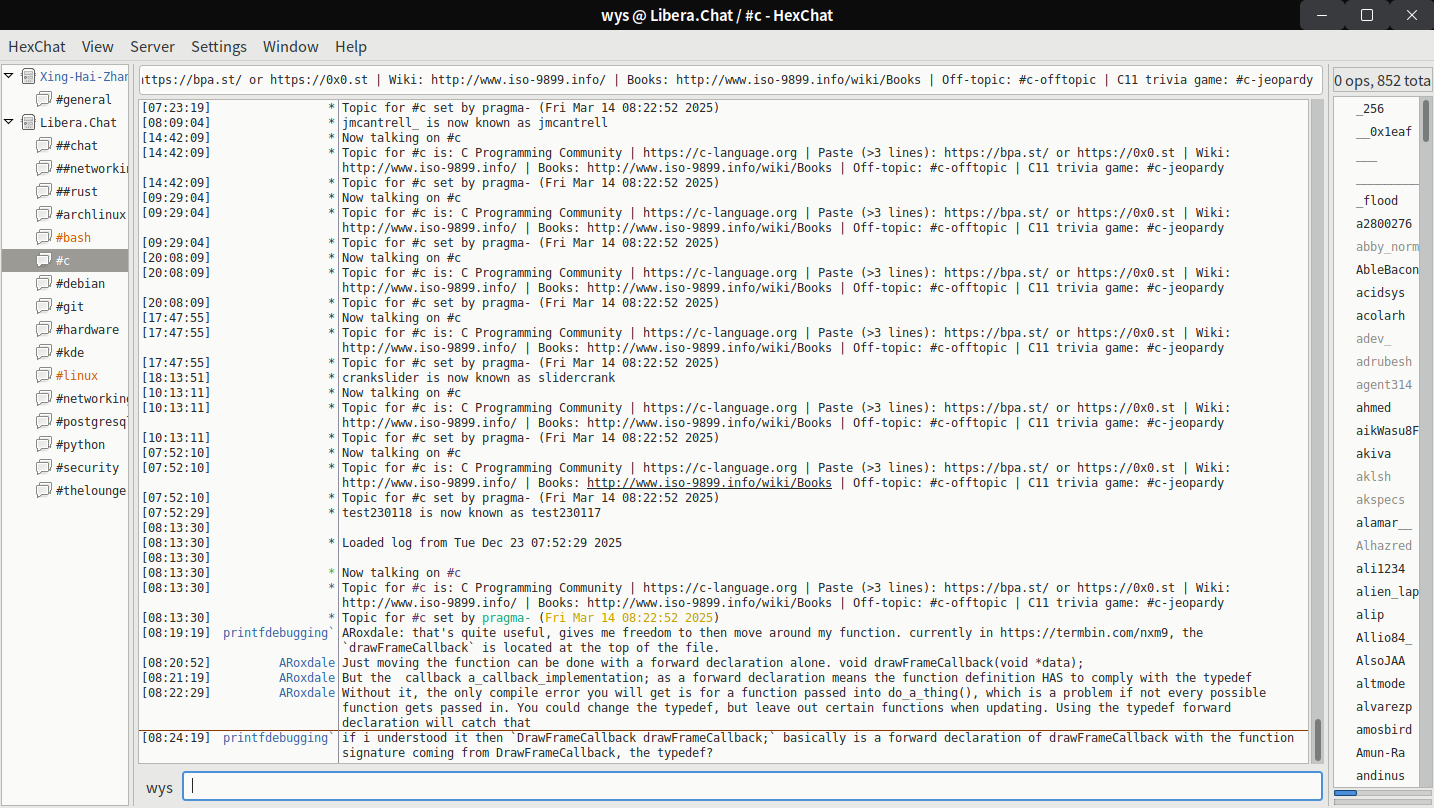Click the server icon for Xing-Hai-Zhan
1434x808 pixels.
tap(28, 76)
